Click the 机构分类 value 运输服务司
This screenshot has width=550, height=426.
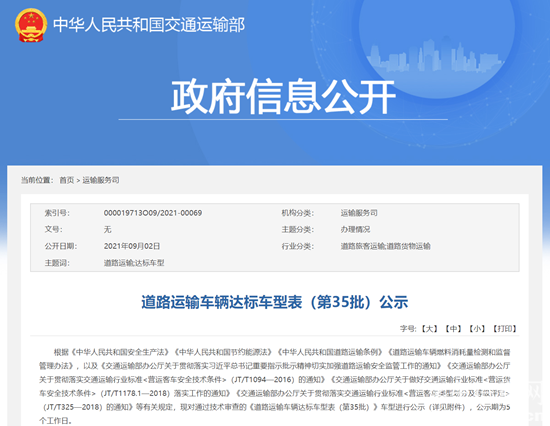[x=359, y=213]
